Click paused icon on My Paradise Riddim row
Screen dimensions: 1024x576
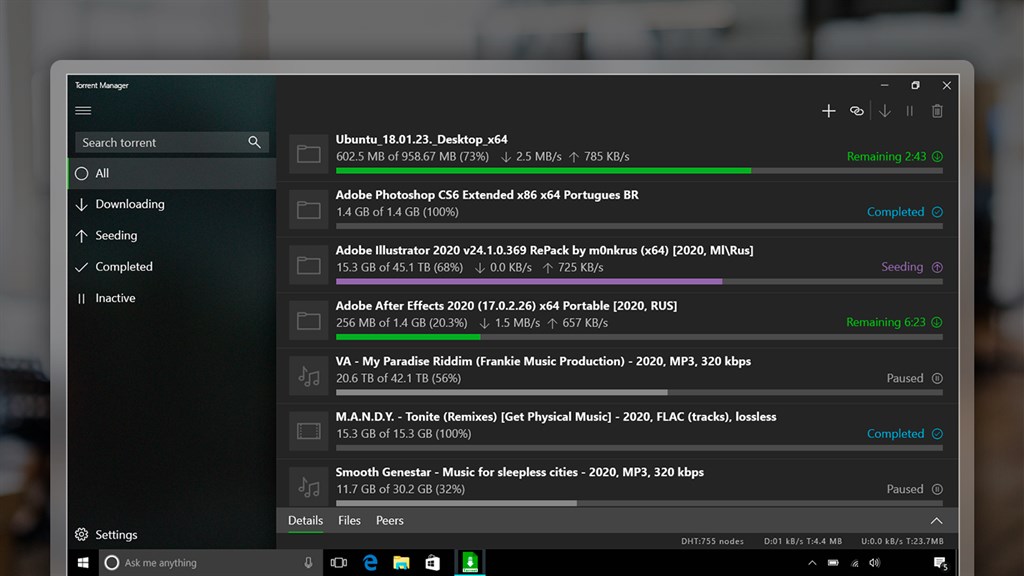click(x=937, y=378)
